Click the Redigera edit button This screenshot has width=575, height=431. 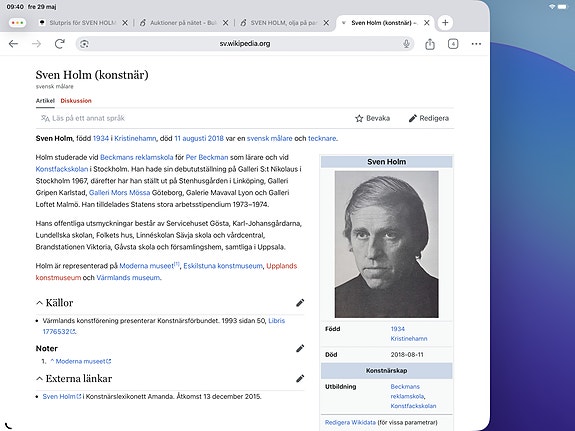[x=429, y=118]
